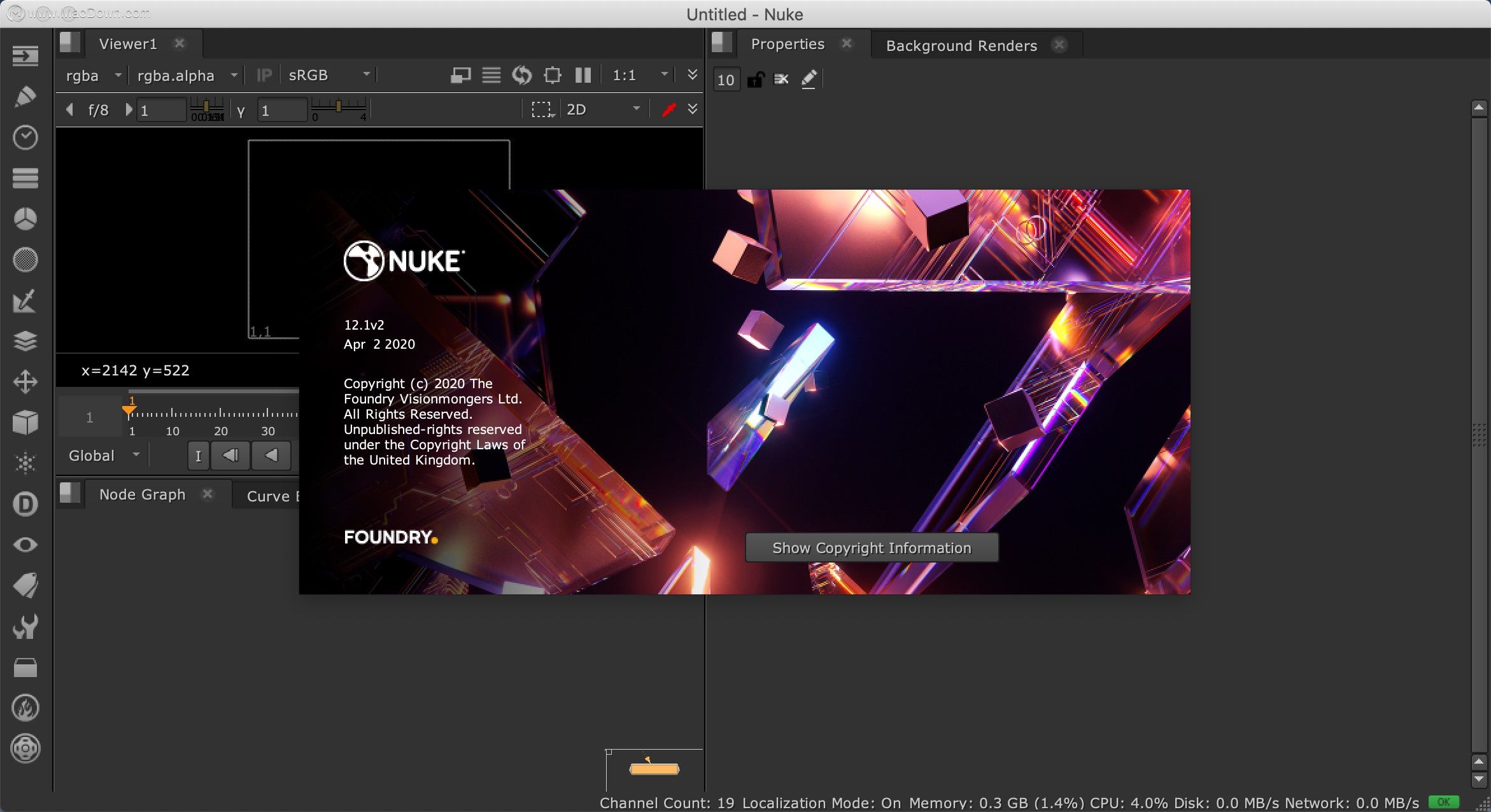
Task: Open the sRGB viewer process dropdown
Action: point(329,75)
